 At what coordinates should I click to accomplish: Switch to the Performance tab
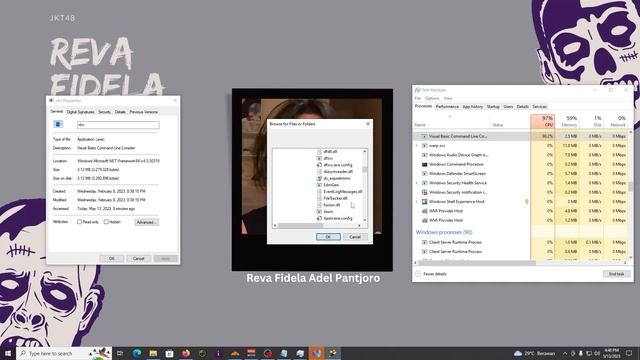point(447,107)
